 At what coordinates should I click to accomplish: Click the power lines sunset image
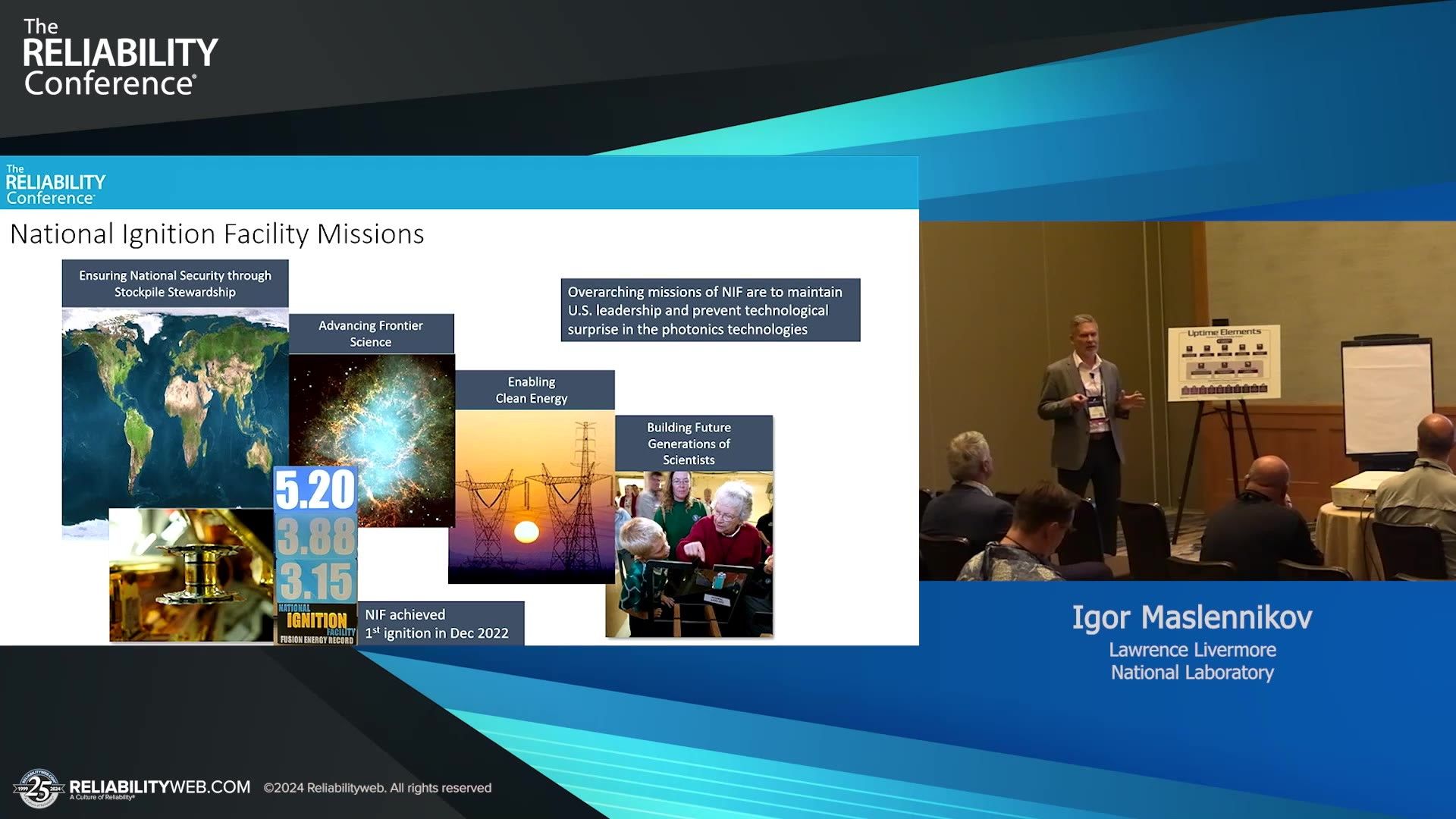point(531,497)
